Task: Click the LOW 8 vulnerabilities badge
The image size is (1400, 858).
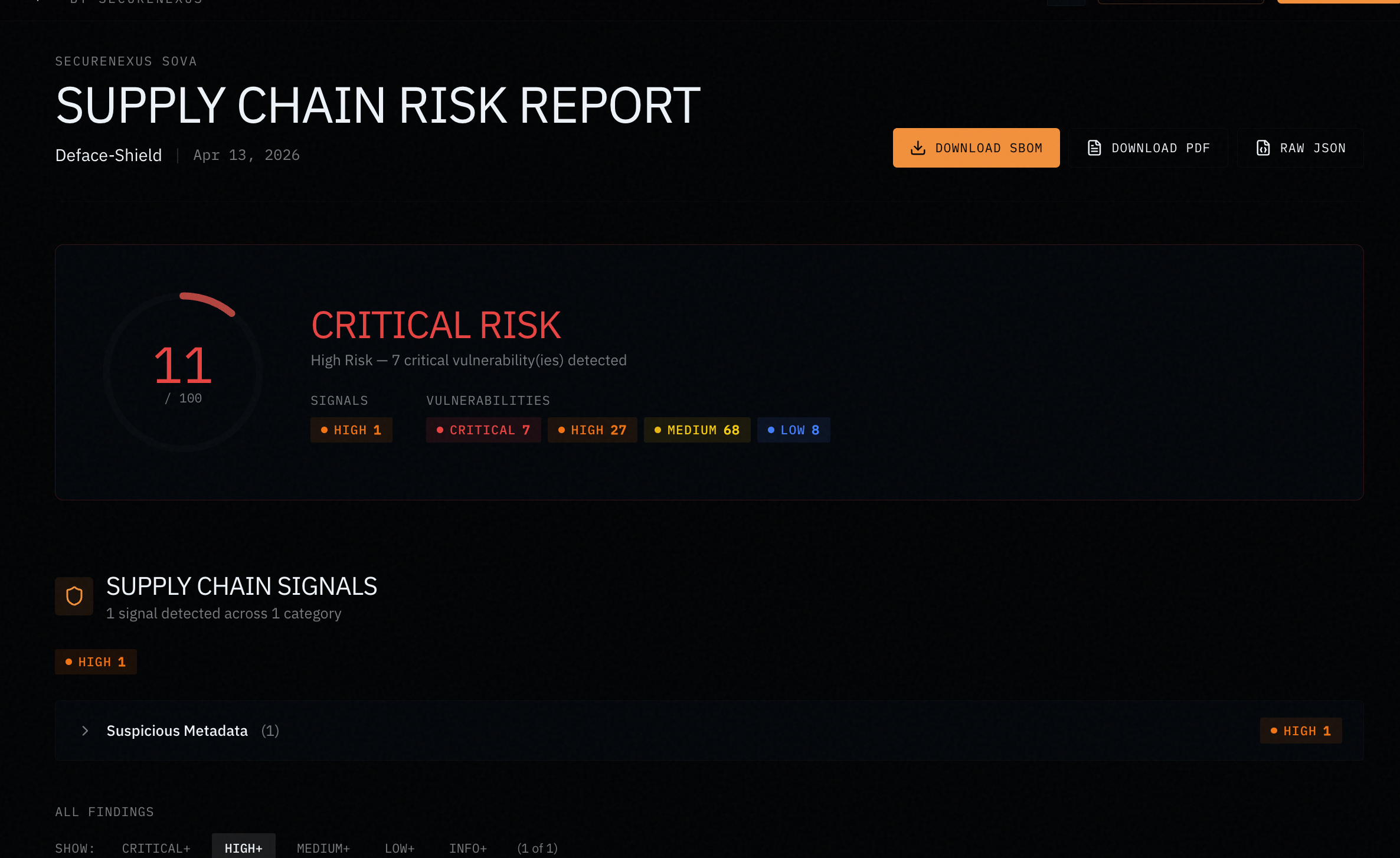Action: point(793,430)
